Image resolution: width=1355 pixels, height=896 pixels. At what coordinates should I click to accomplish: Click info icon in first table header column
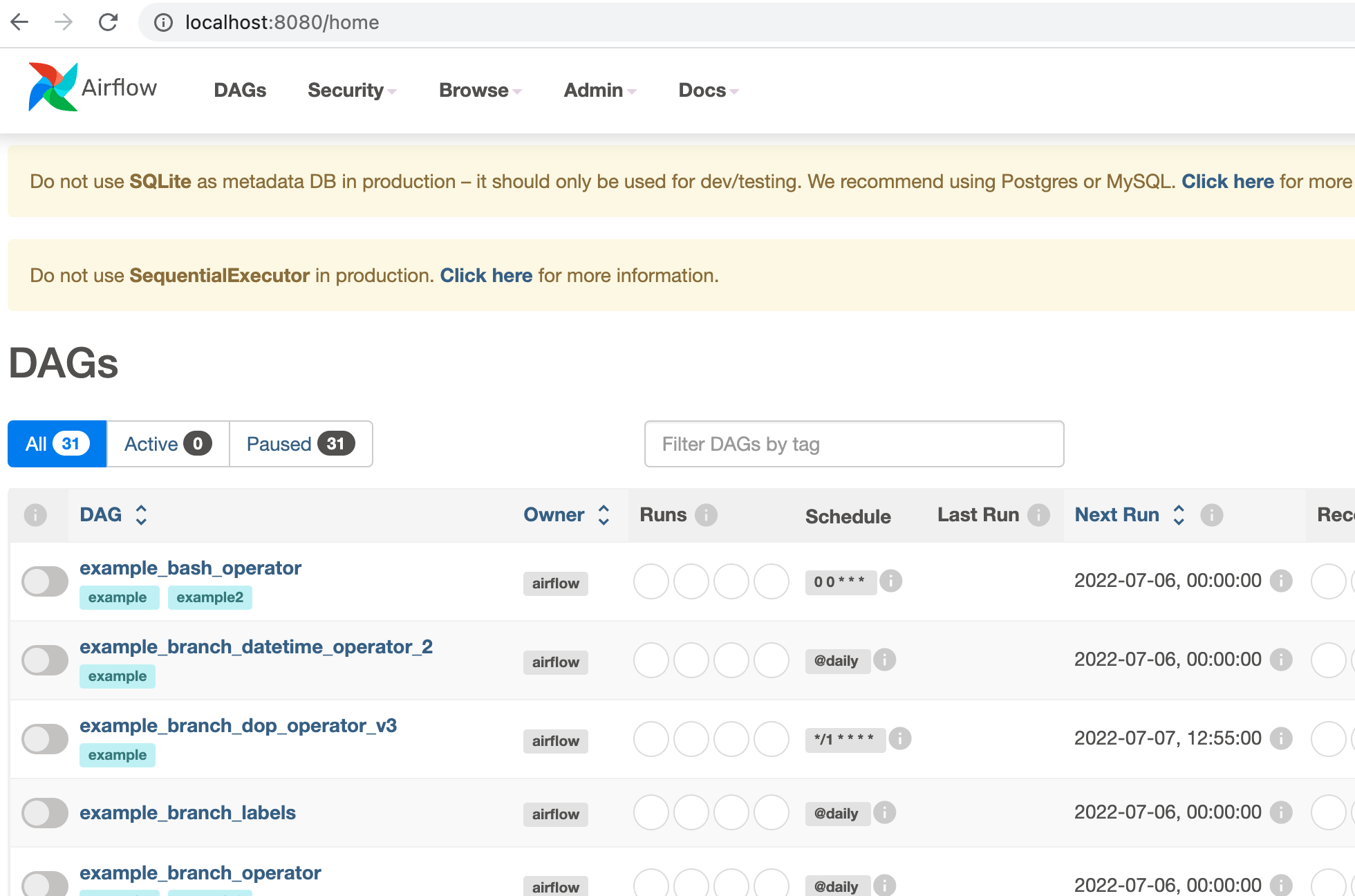35,515
